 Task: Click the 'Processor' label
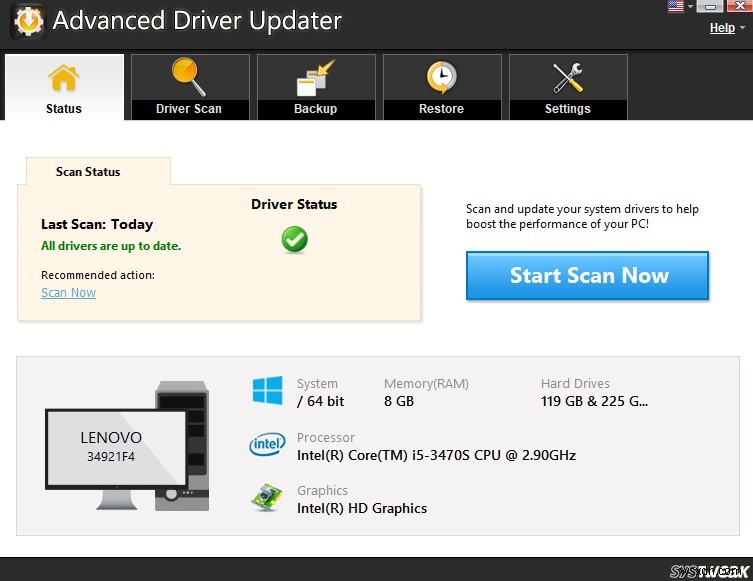tap(326, 437)
